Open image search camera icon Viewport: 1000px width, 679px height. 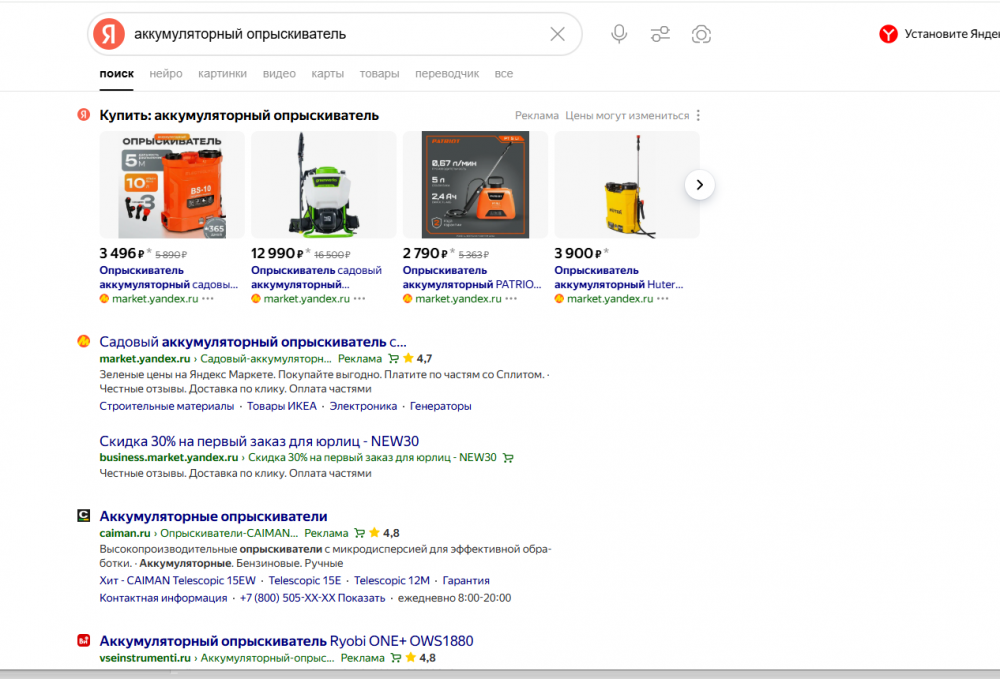point(701,34)
